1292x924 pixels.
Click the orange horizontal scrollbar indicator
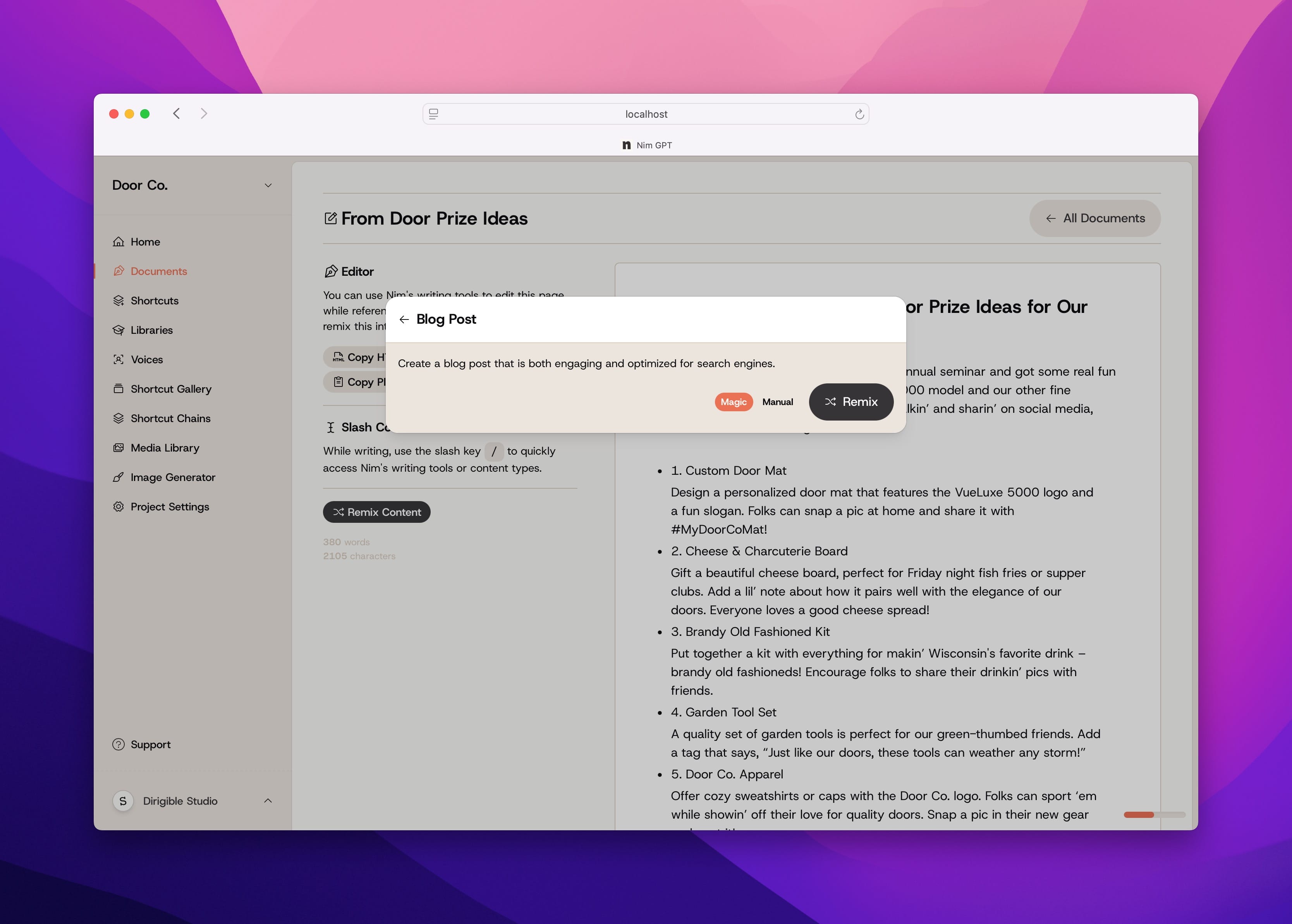click(1138, 815)
